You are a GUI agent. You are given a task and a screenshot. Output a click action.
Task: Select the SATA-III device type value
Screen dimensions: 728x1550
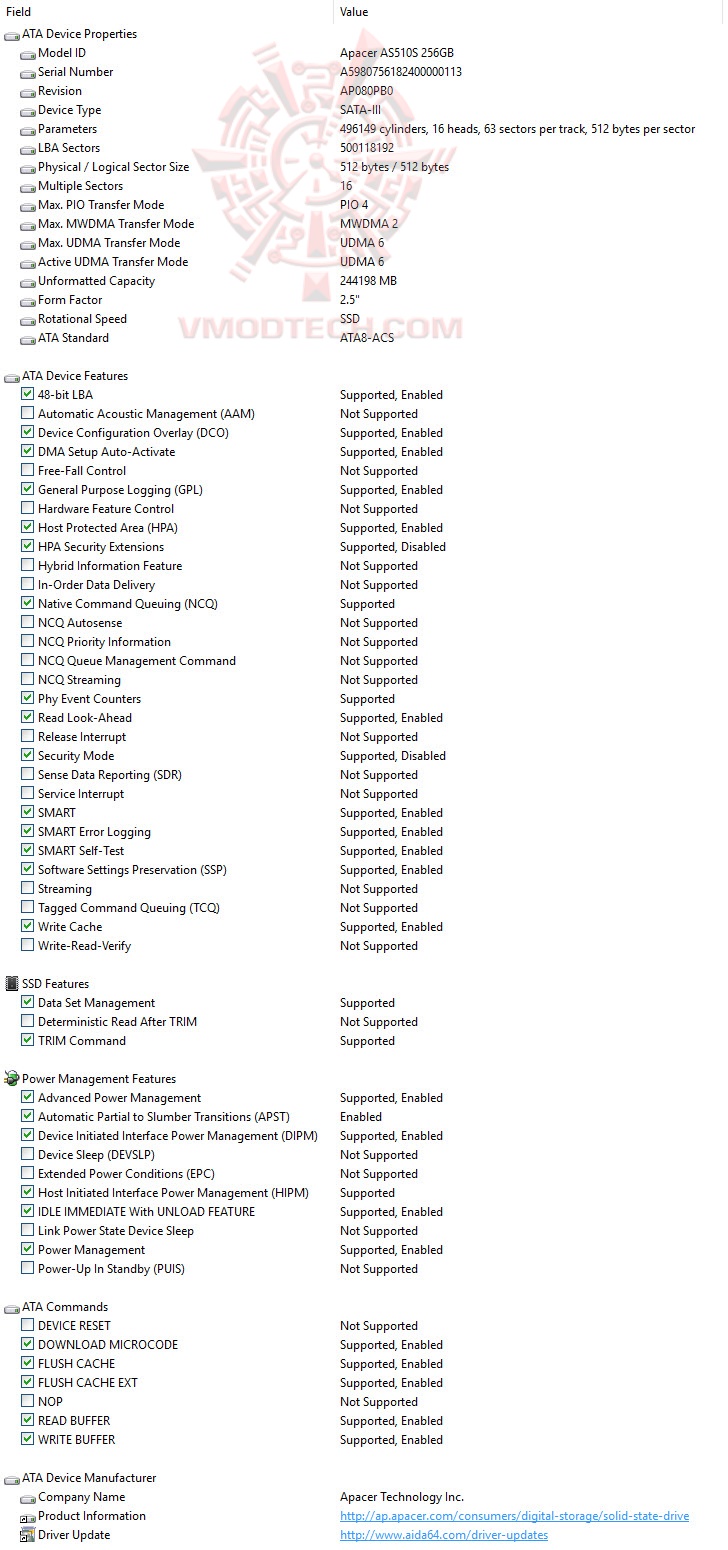(x=361, y=110)
